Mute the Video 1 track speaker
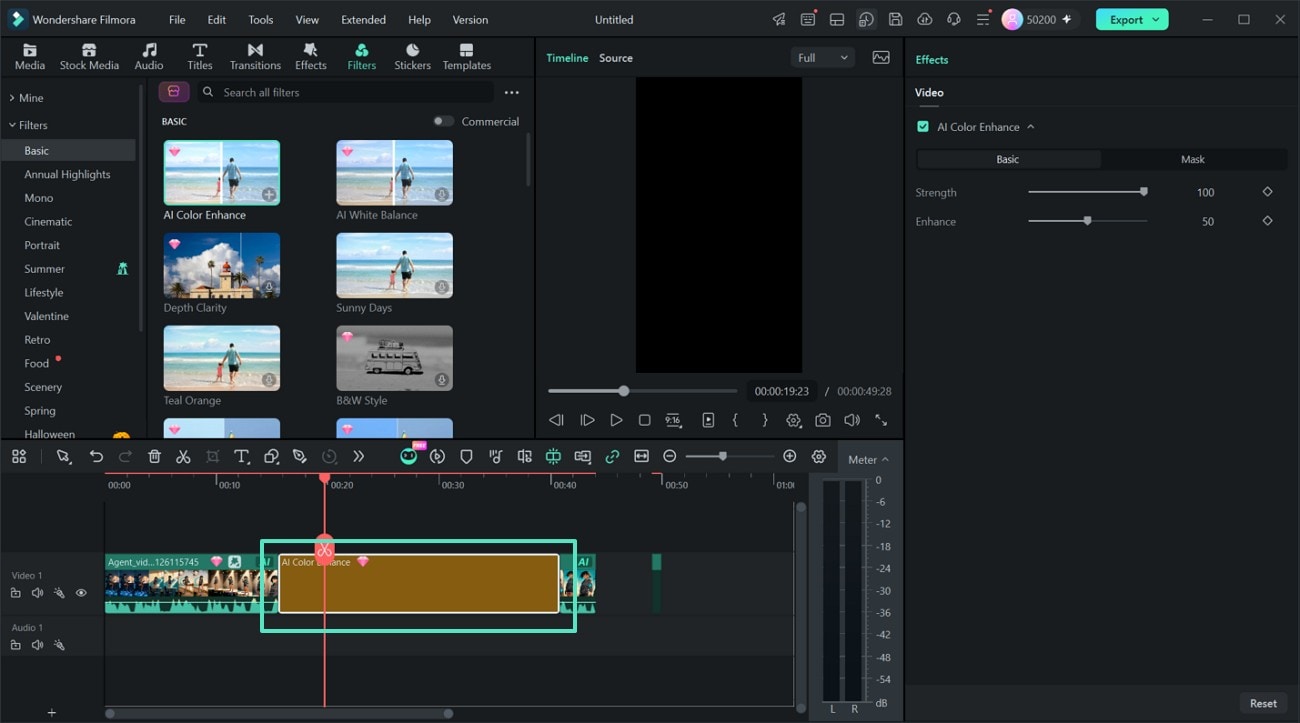1300x723 pixels. coord(37,593)
